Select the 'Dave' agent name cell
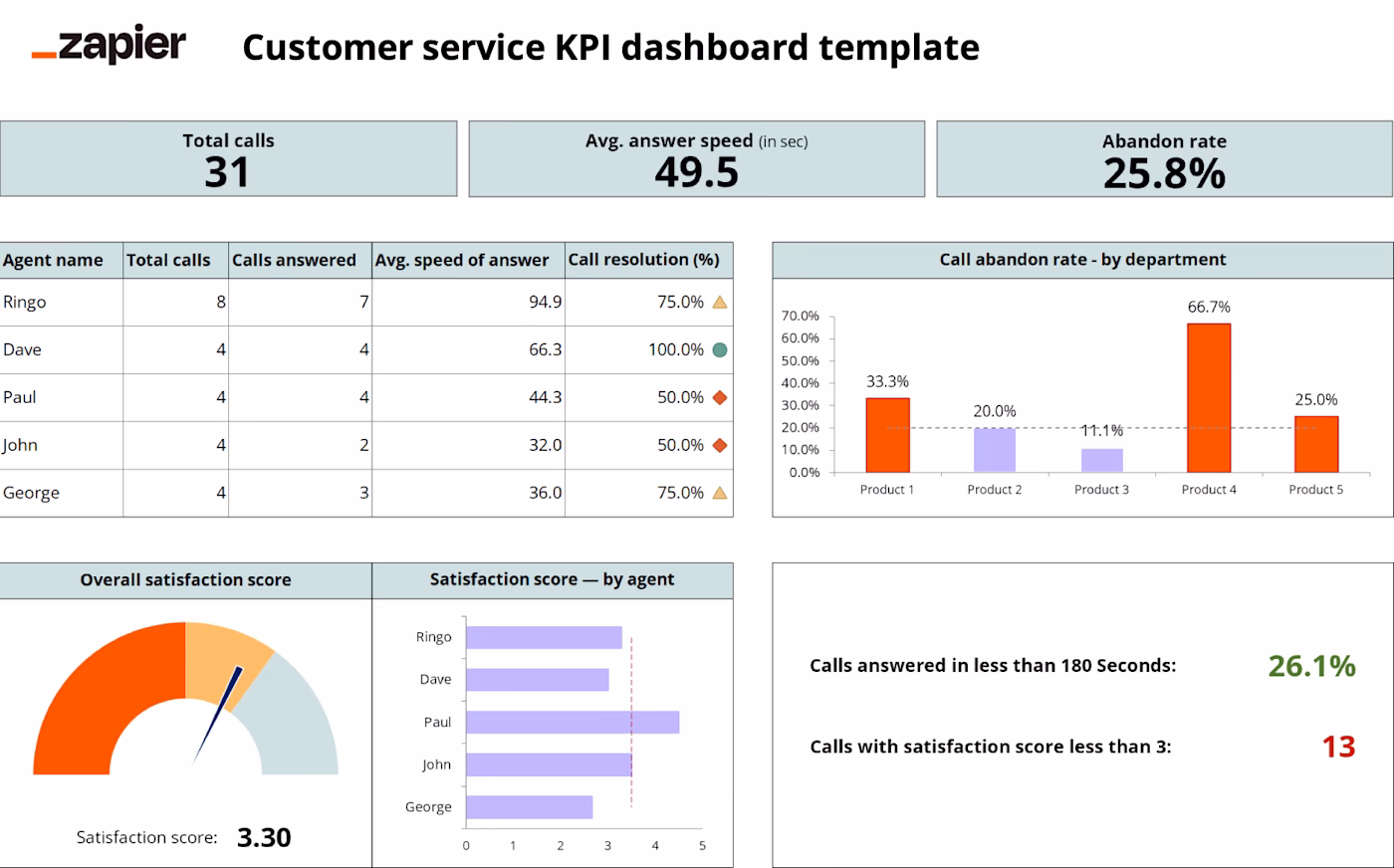1394x868 pixels. pos(61,350)
